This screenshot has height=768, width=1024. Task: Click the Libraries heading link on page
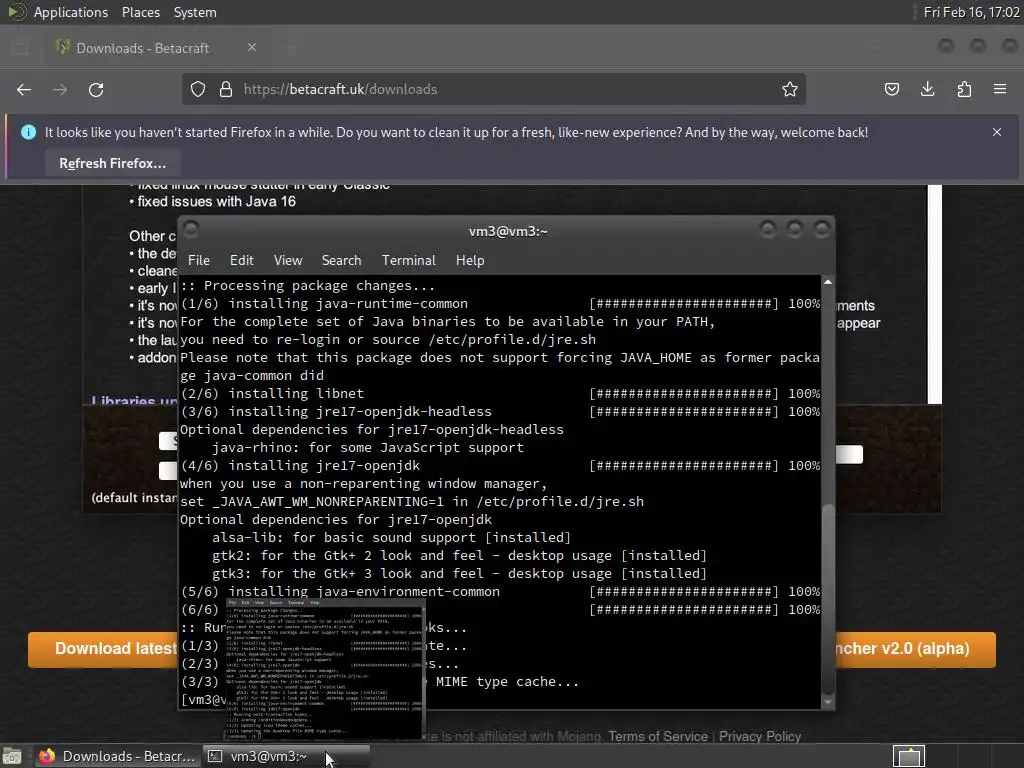tap(134, 400)
